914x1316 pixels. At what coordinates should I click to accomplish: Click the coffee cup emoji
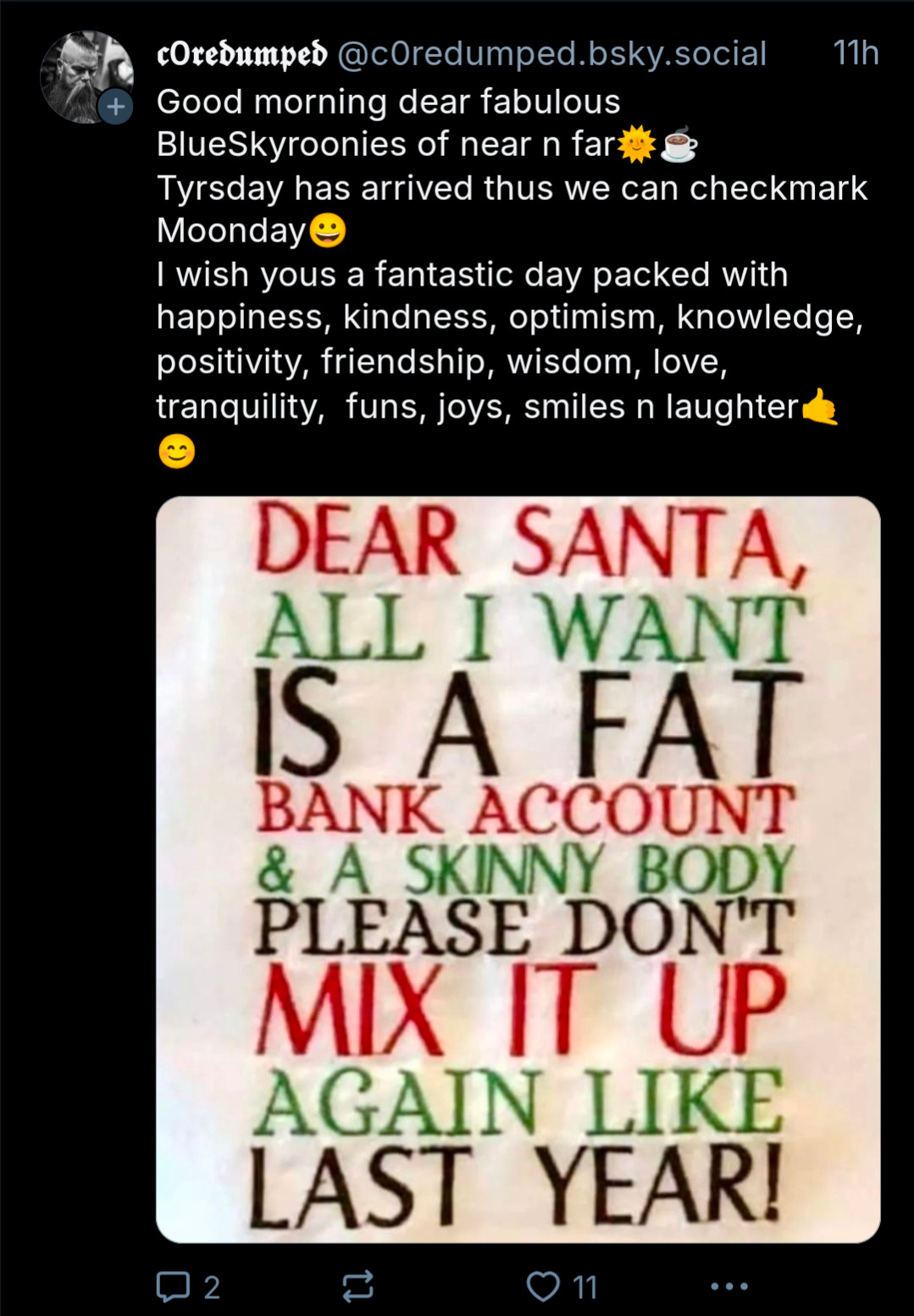pos(679,145)
